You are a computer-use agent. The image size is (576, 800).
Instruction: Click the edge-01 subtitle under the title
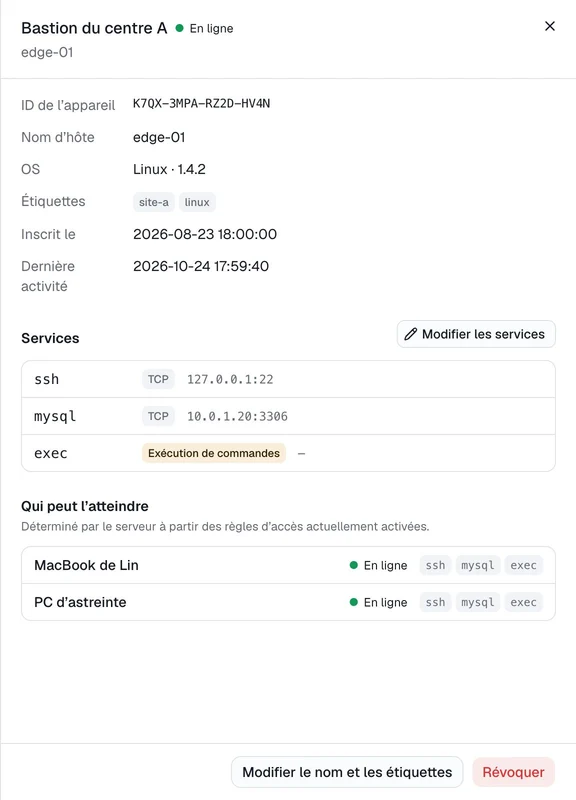click(47, 53)
